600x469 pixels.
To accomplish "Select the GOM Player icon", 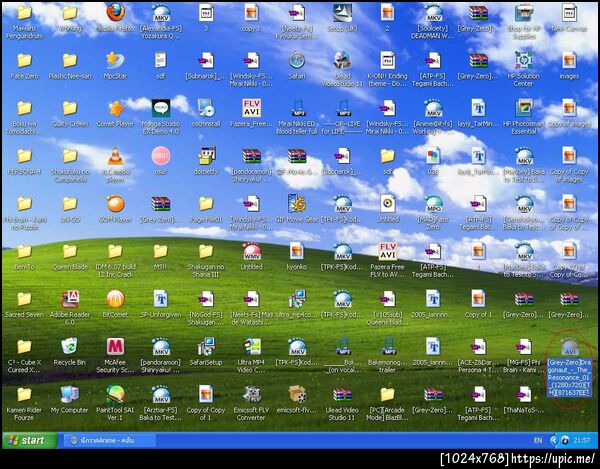I will coord(115,204).
